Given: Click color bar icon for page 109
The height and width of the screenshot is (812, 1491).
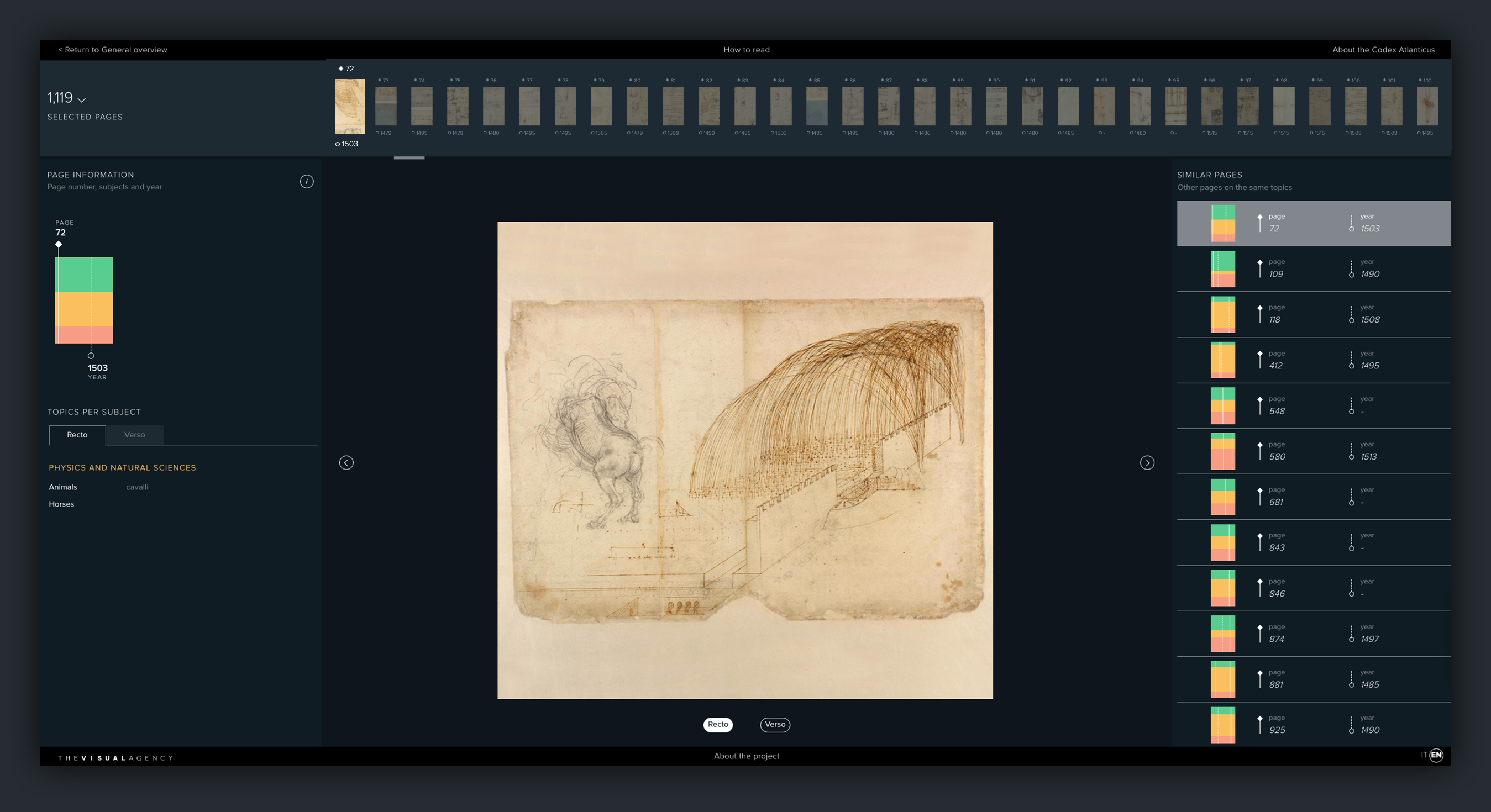Looking at the screenshot, I should pyautogui.click(x=1222, y=269).
